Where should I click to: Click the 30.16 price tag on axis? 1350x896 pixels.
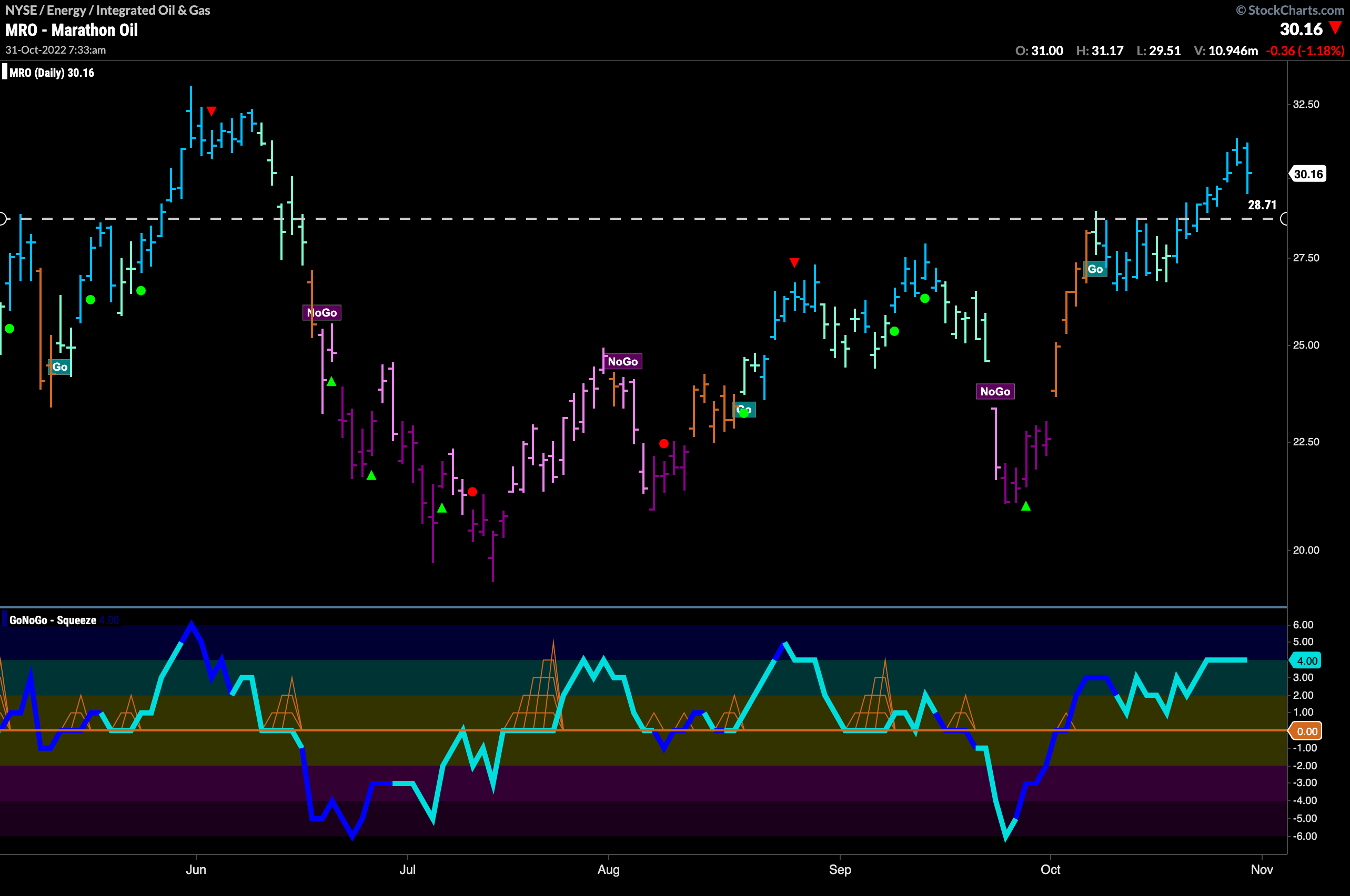pyautogui.click(x=1308, y=174)
